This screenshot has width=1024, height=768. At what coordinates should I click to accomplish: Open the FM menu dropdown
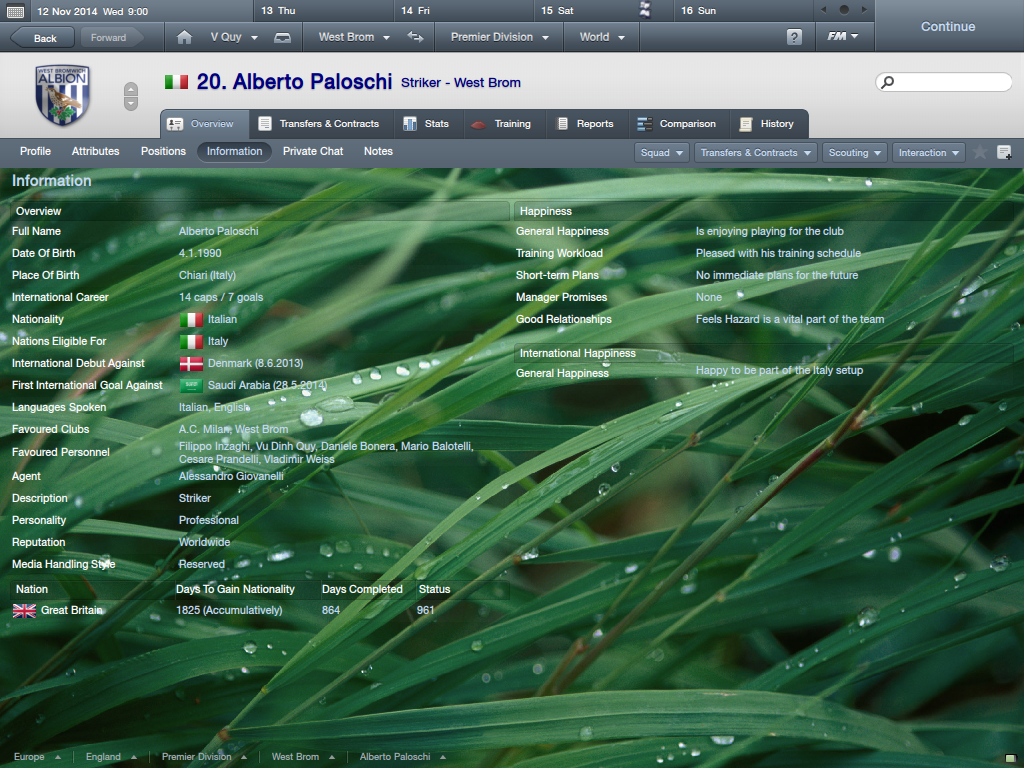pos(842,37)
